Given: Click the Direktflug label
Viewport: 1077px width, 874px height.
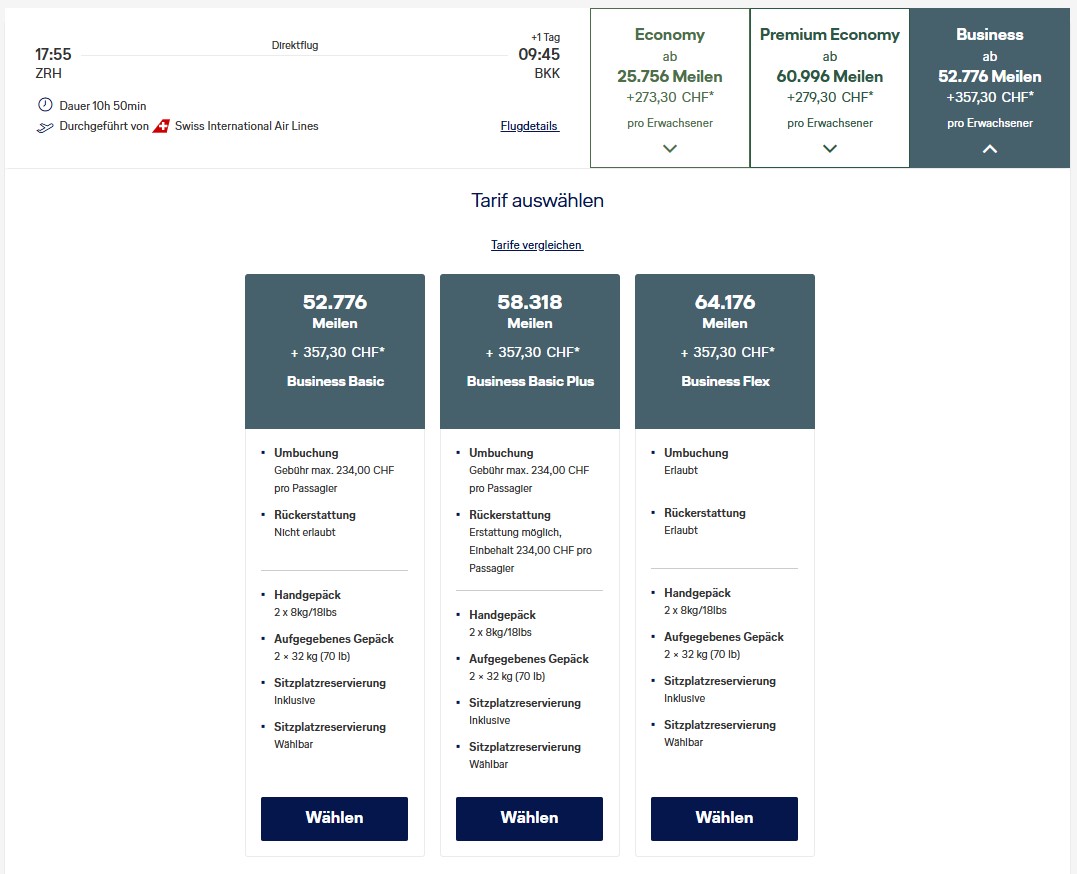Looking at the screenshot, I should point(295,45).
